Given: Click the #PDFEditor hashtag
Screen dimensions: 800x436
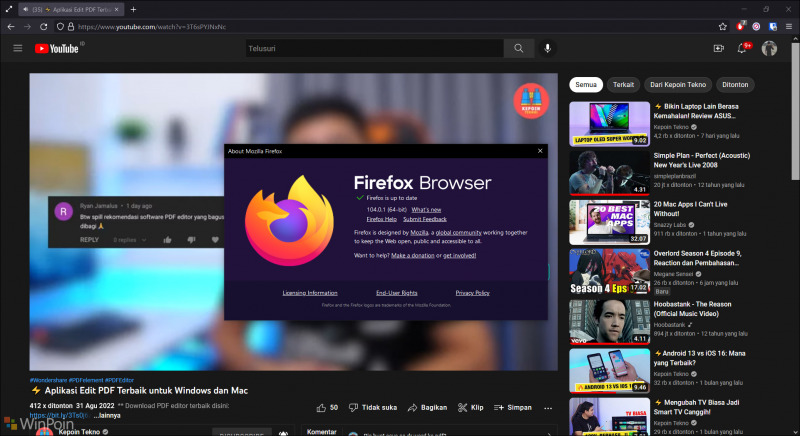Looking at the screenshot, I should coord(119,380).
